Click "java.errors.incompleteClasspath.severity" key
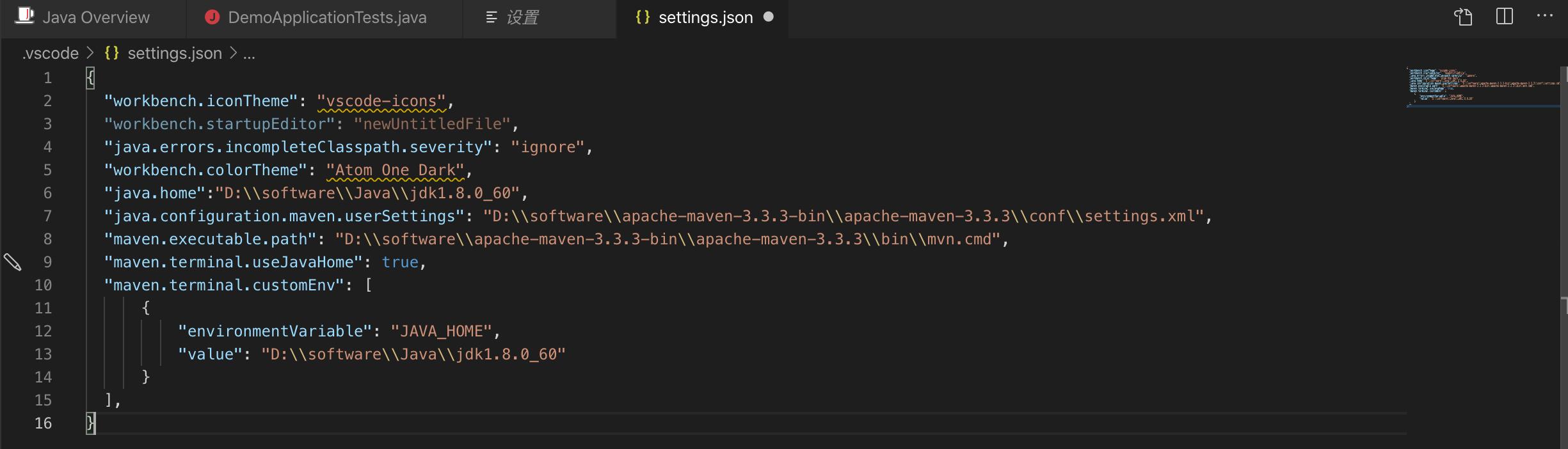1568x449 pixels. (x=298, y=147)
